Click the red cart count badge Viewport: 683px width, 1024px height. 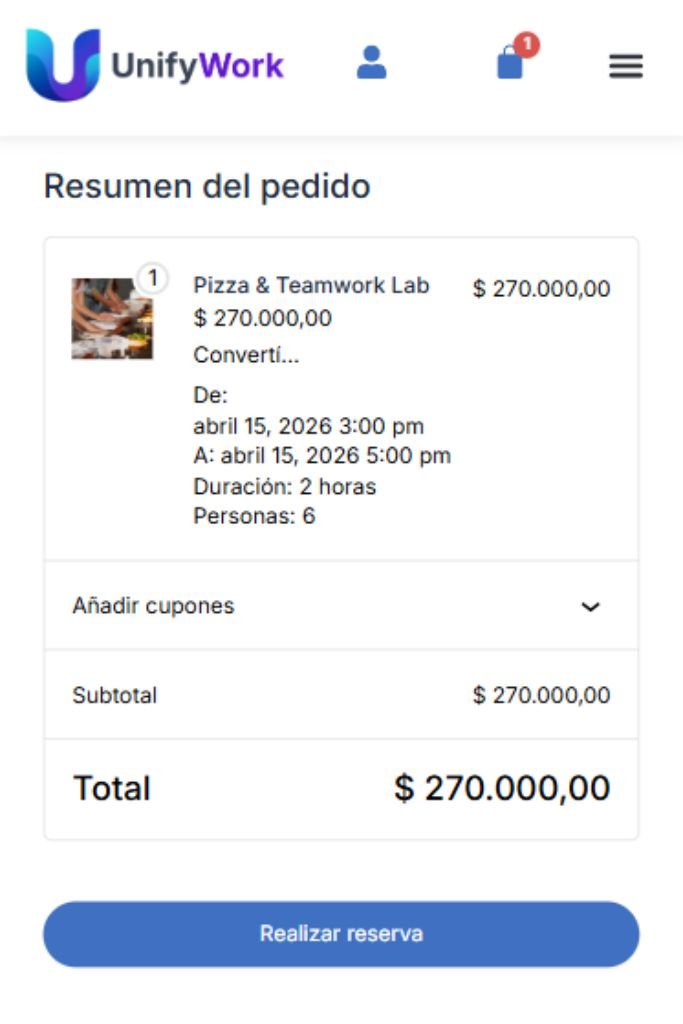[527, 45]
